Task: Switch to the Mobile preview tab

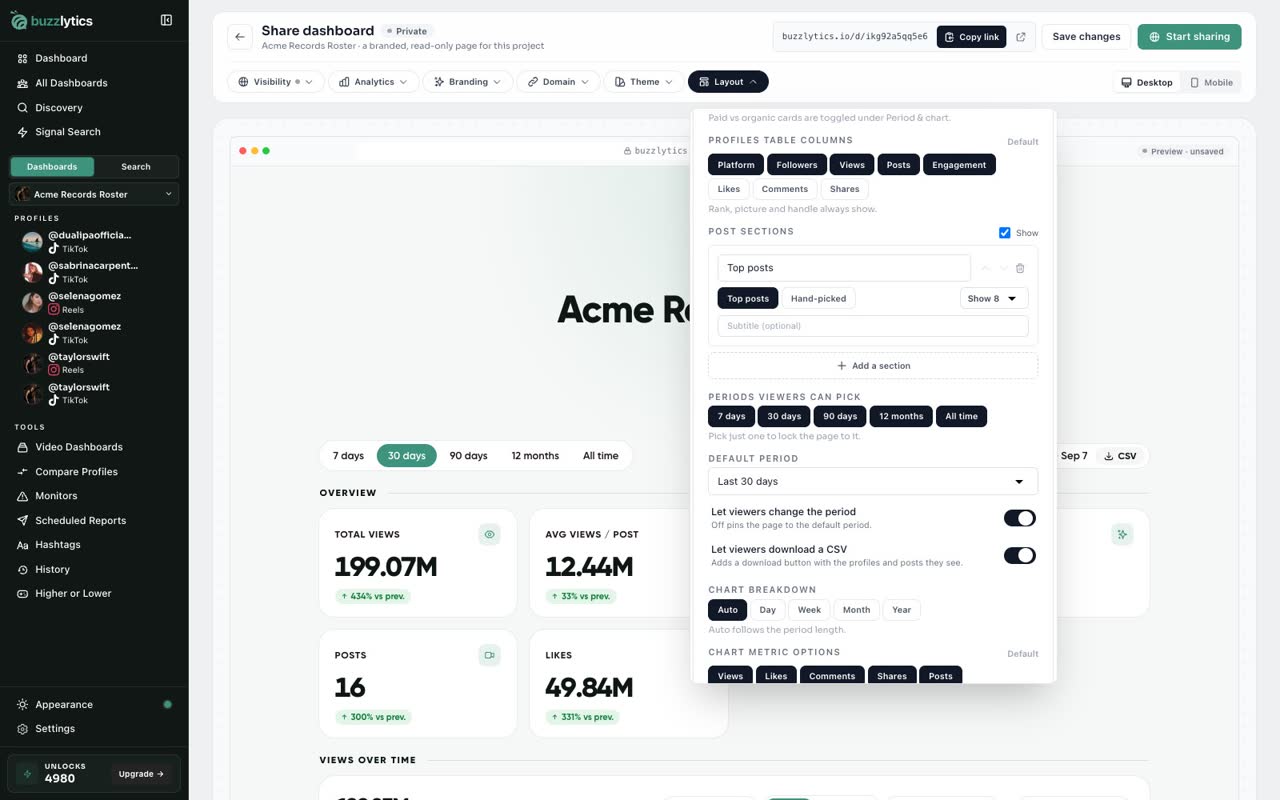Action: click(x=1211, y=82)
